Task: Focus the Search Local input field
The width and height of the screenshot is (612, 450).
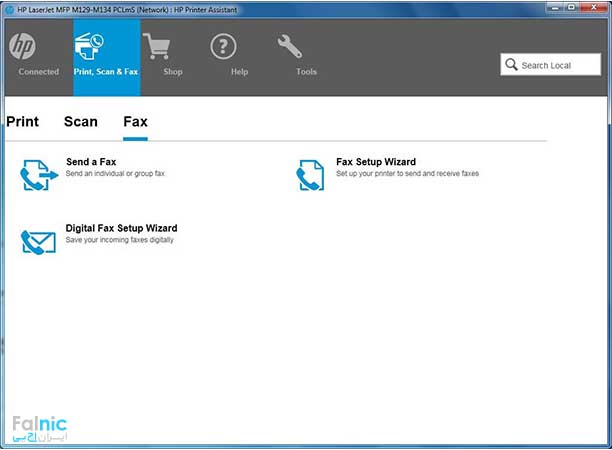Action: tap(558, 65)
